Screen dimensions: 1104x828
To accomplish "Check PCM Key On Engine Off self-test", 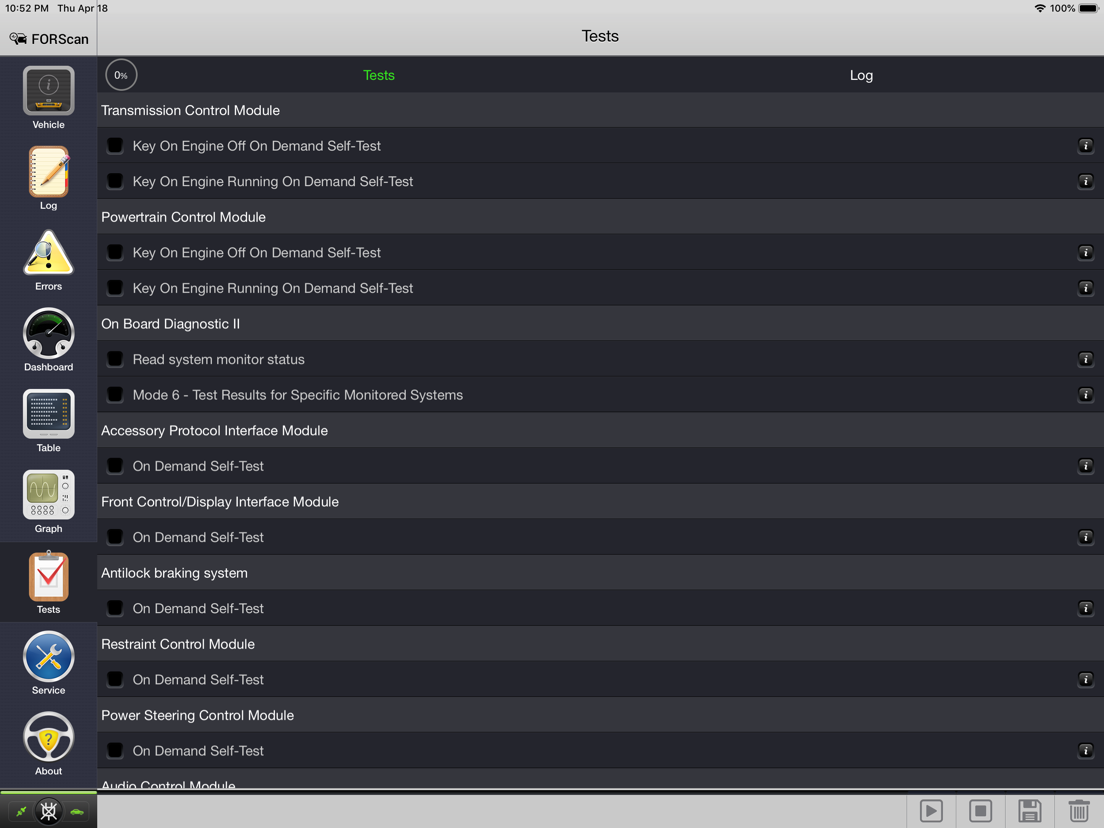I will tap(115, 253).
